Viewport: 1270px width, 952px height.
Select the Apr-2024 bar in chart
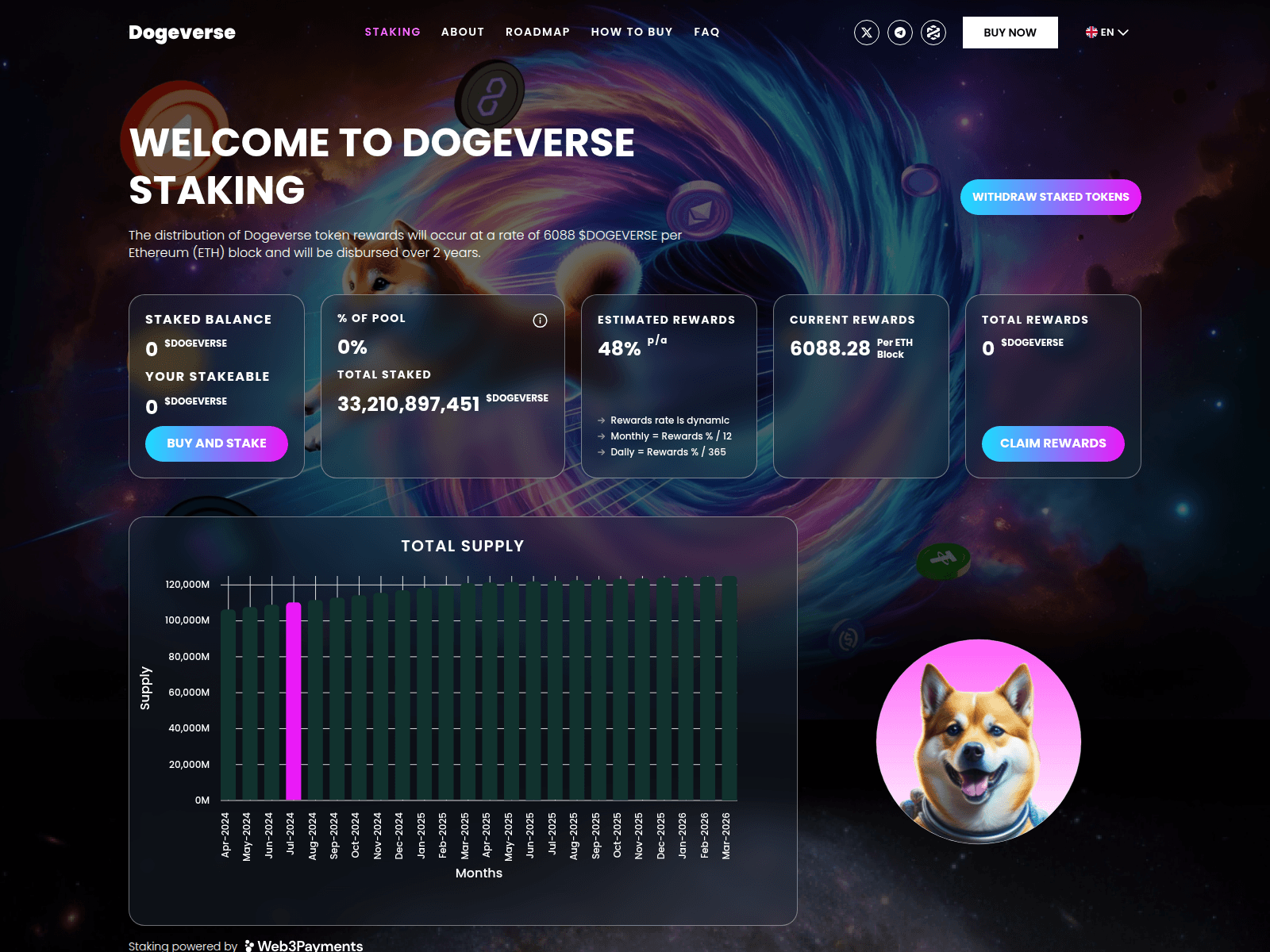pos(228,704)
